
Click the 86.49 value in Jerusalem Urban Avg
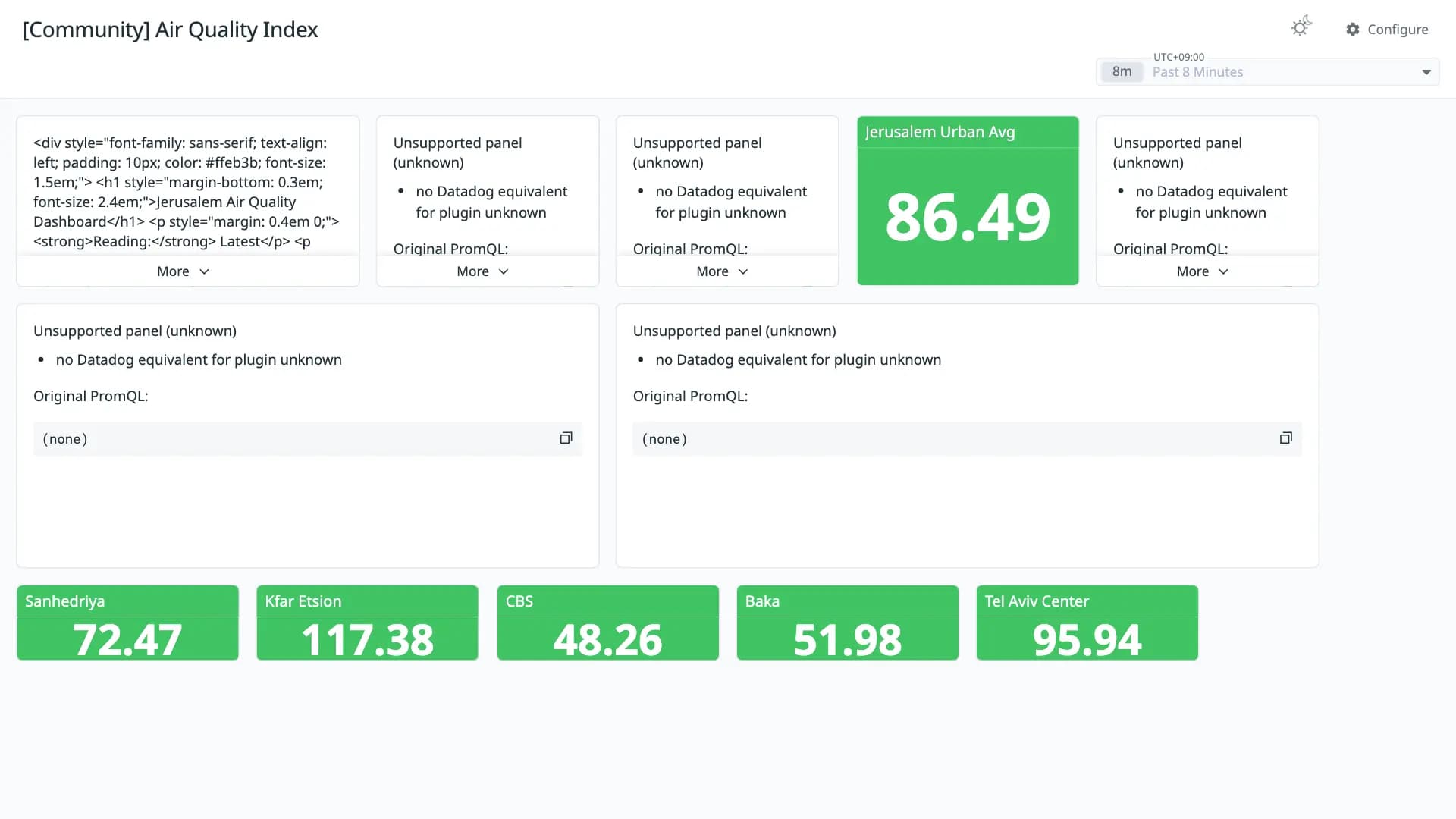coord(968,218)
